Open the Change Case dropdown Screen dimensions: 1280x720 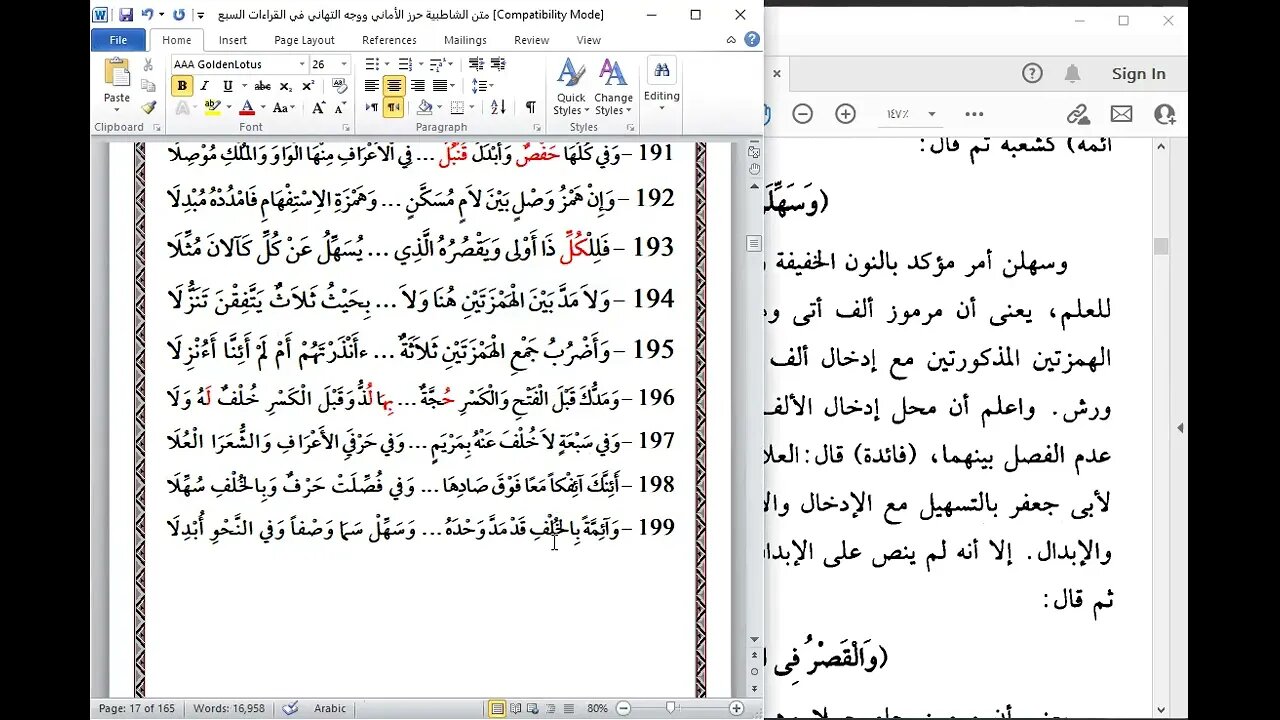point(283,108)
